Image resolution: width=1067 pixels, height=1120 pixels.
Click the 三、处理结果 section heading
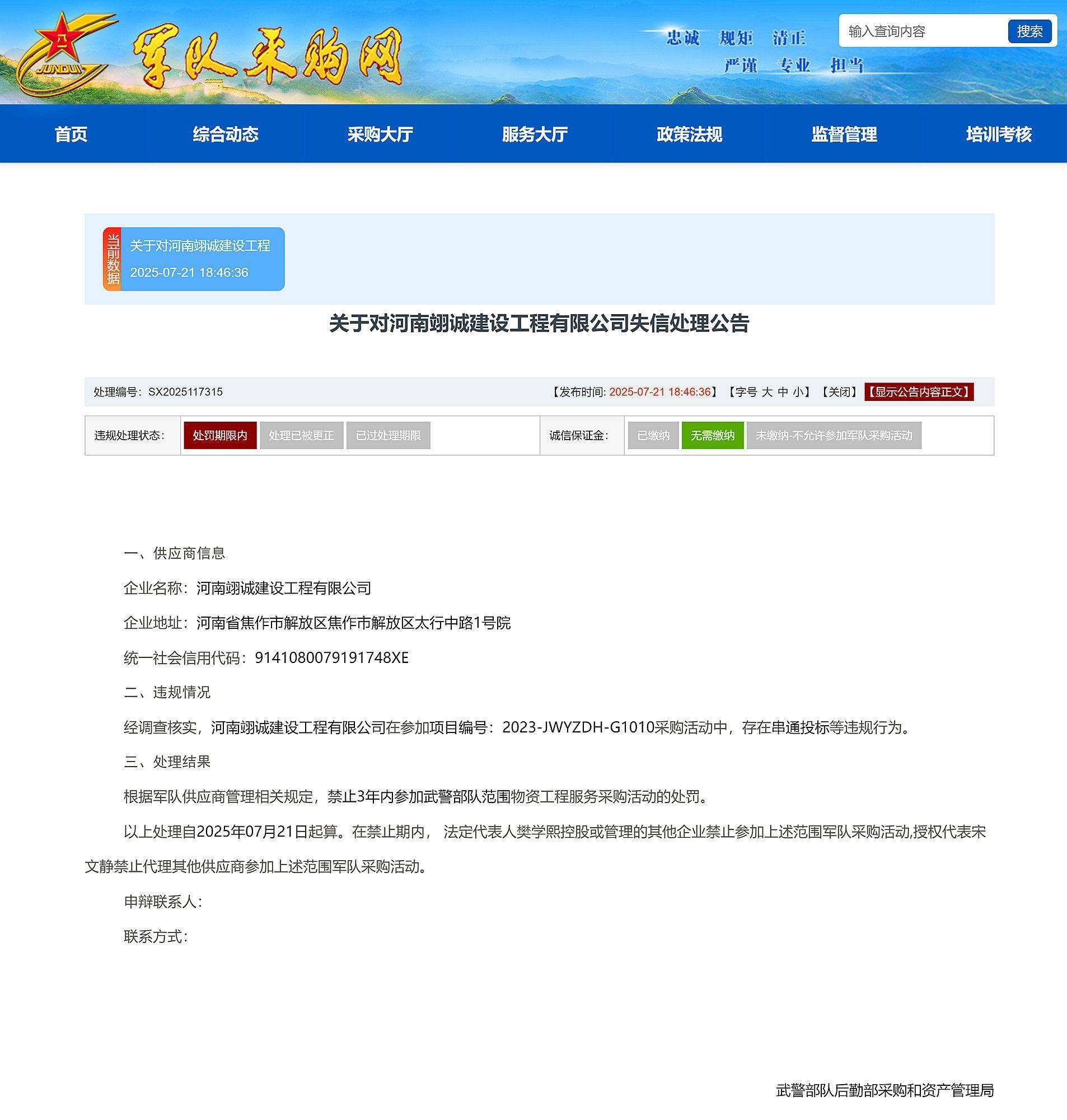click(x=167, y=762)
